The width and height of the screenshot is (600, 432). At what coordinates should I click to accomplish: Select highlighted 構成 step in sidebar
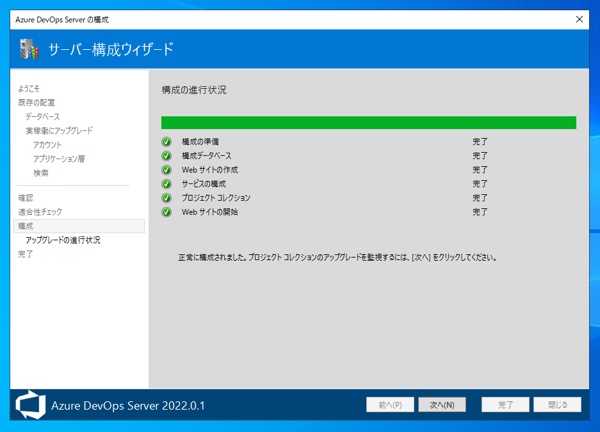[79, 226]
